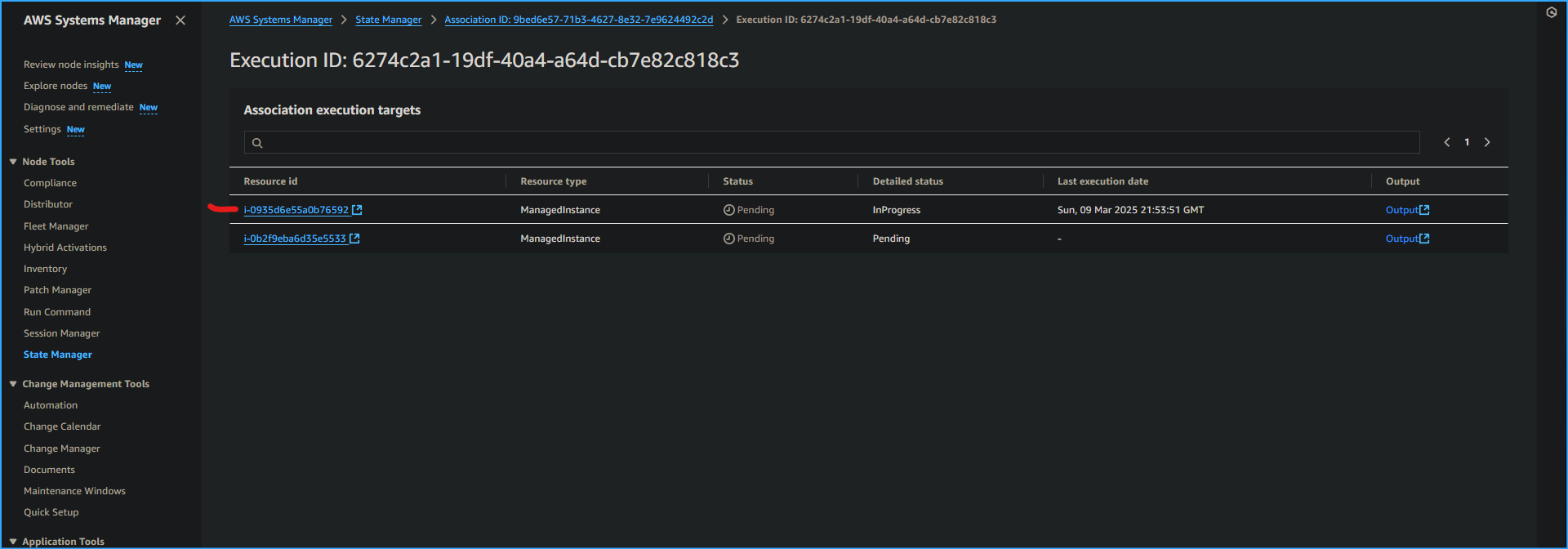Click the Status column header
This screenshot has height=549, width=1568.
click(737, 181)
